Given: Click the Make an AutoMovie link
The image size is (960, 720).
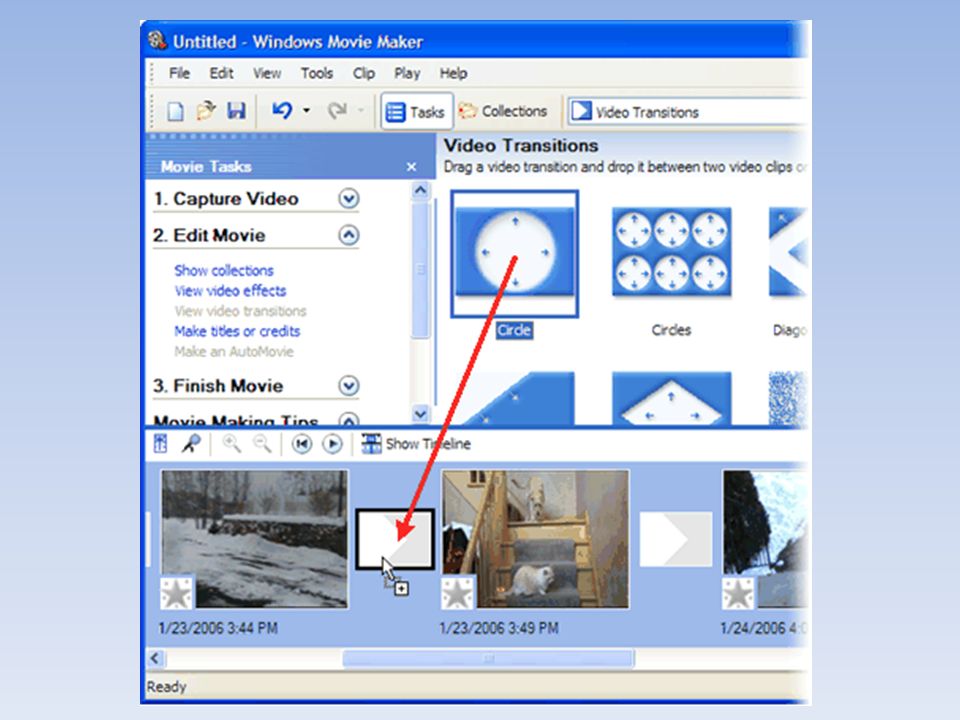Looking at the screenshot, I should [234, 351].
